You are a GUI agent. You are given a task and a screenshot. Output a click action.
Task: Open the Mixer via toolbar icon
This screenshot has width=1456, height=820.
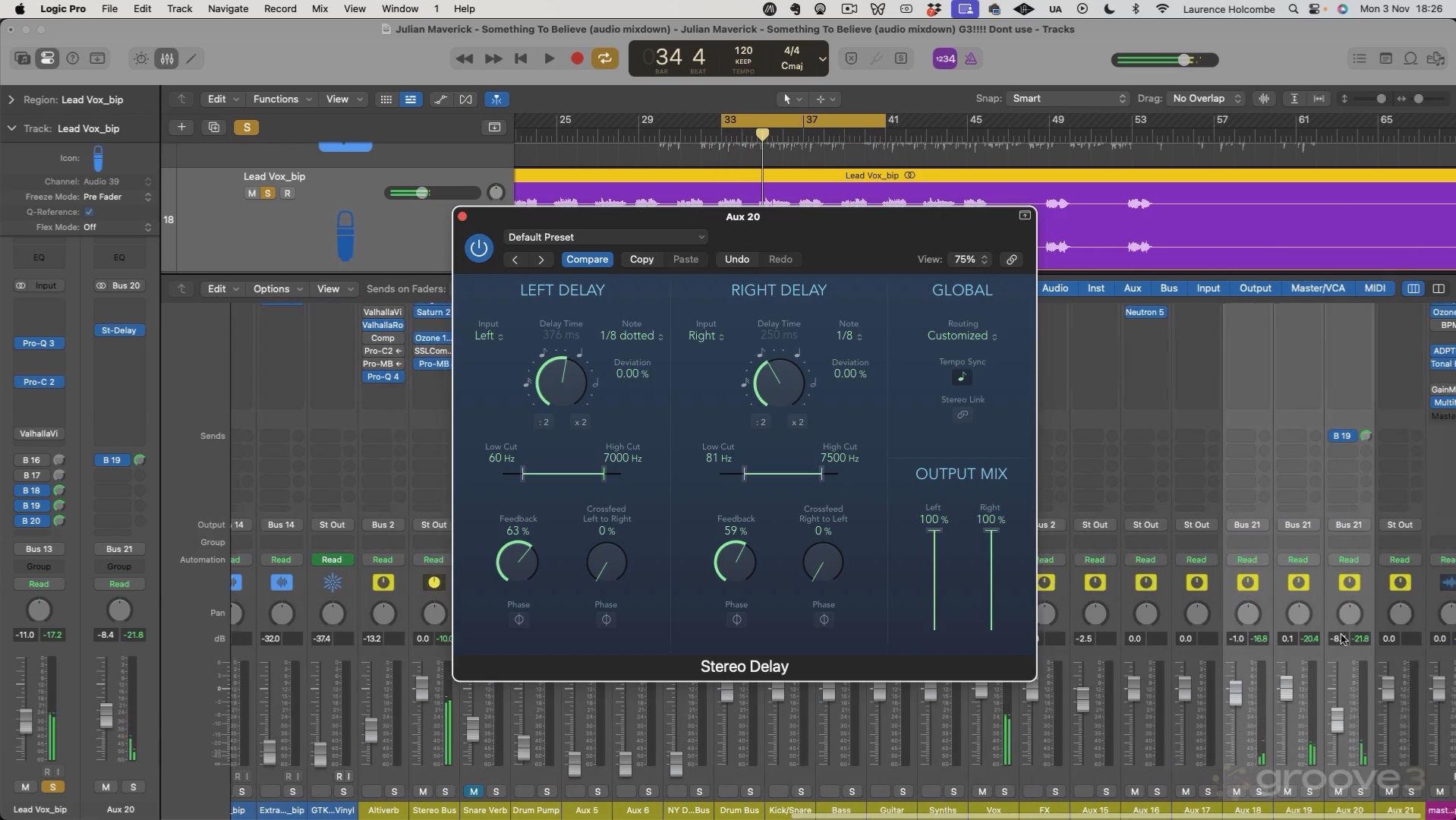(167, 59)
